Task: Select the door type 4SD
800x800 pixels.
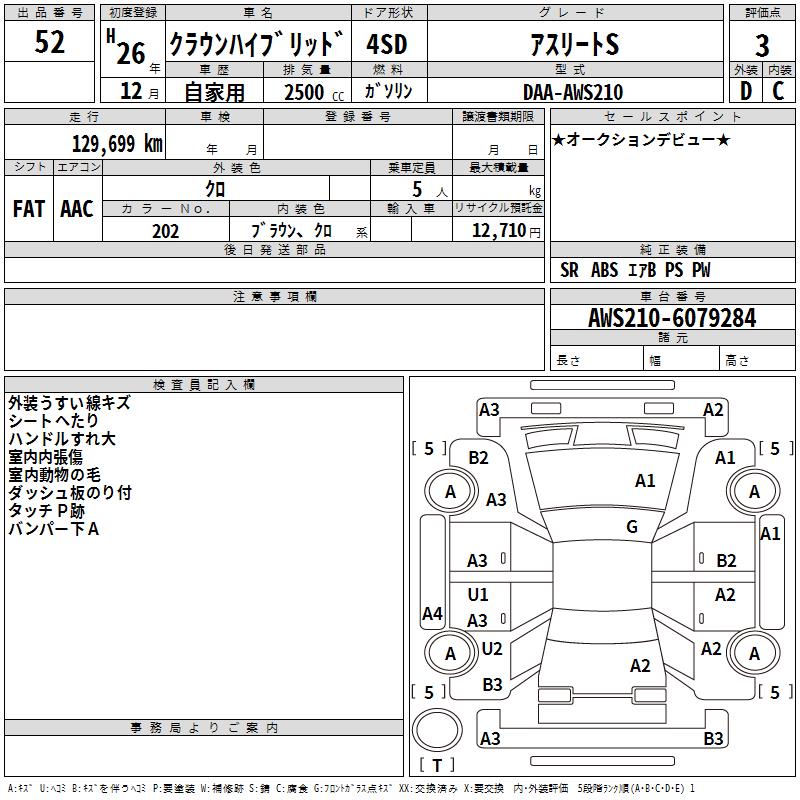Action: (x=387, y=44)
